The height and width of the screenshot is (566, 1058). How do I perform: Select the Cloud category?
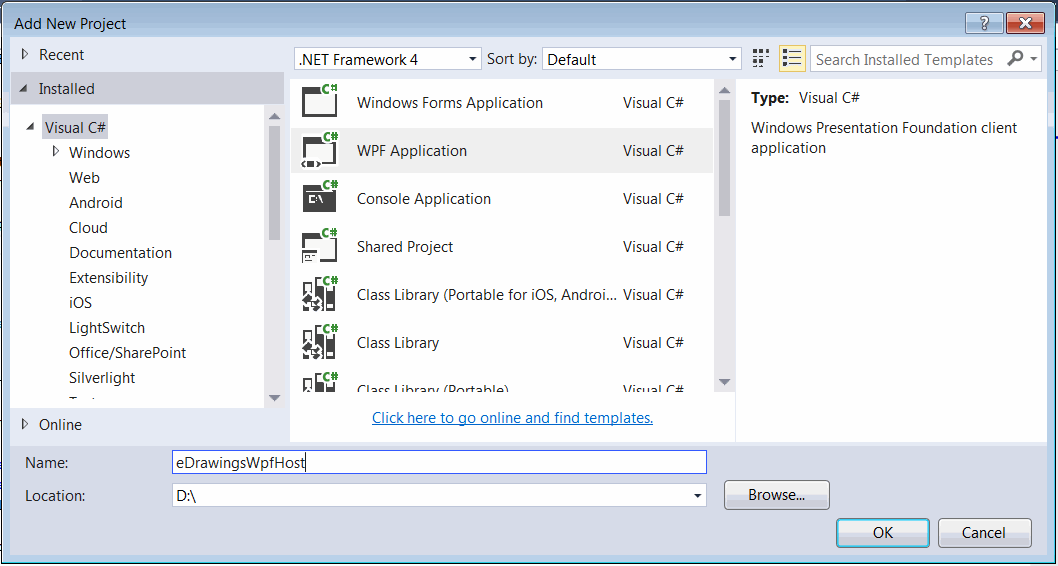[x=88, y=227]
